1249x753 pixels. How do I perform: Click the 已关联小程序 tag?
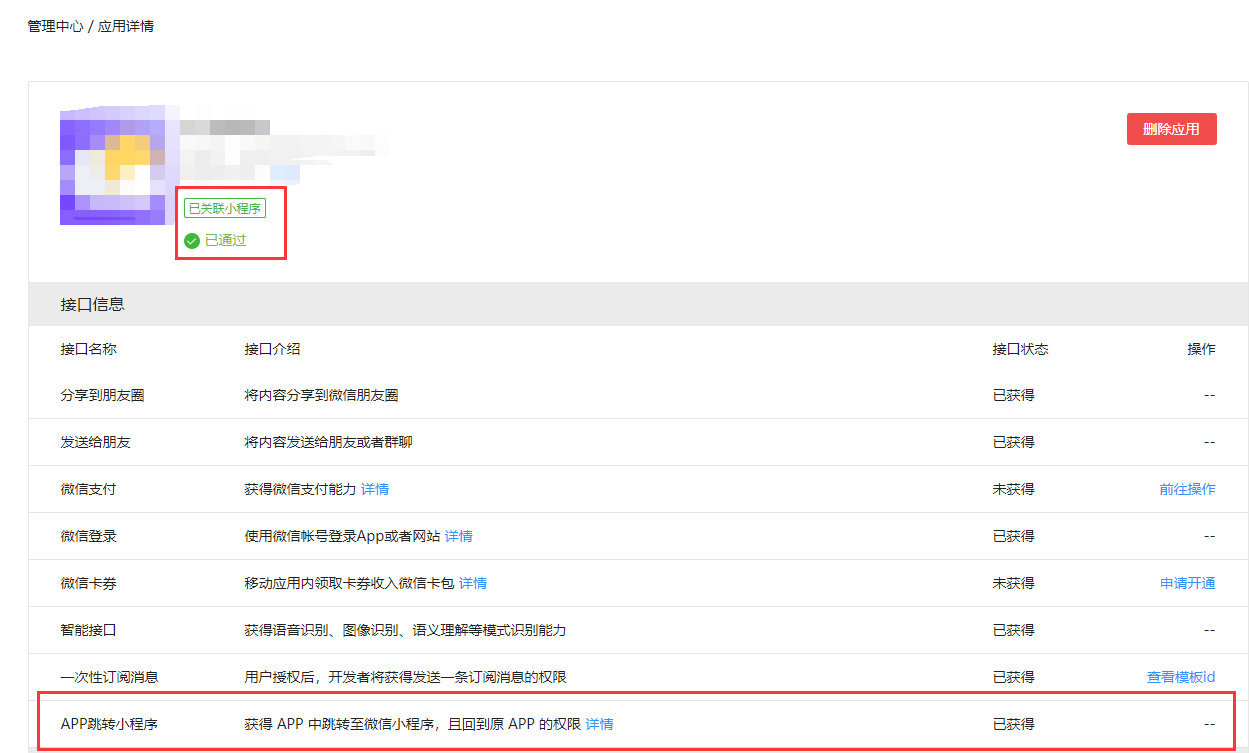[x=225, y=208]
